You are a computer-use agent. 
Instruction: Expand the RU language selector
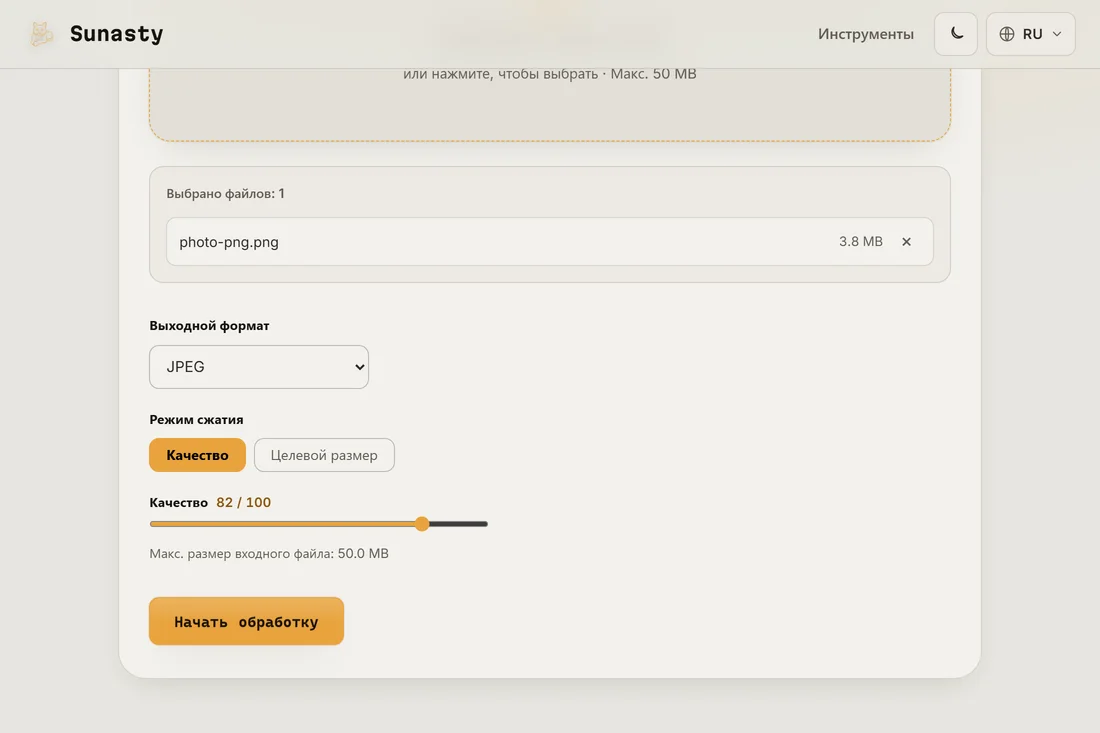coord(1030,34)
